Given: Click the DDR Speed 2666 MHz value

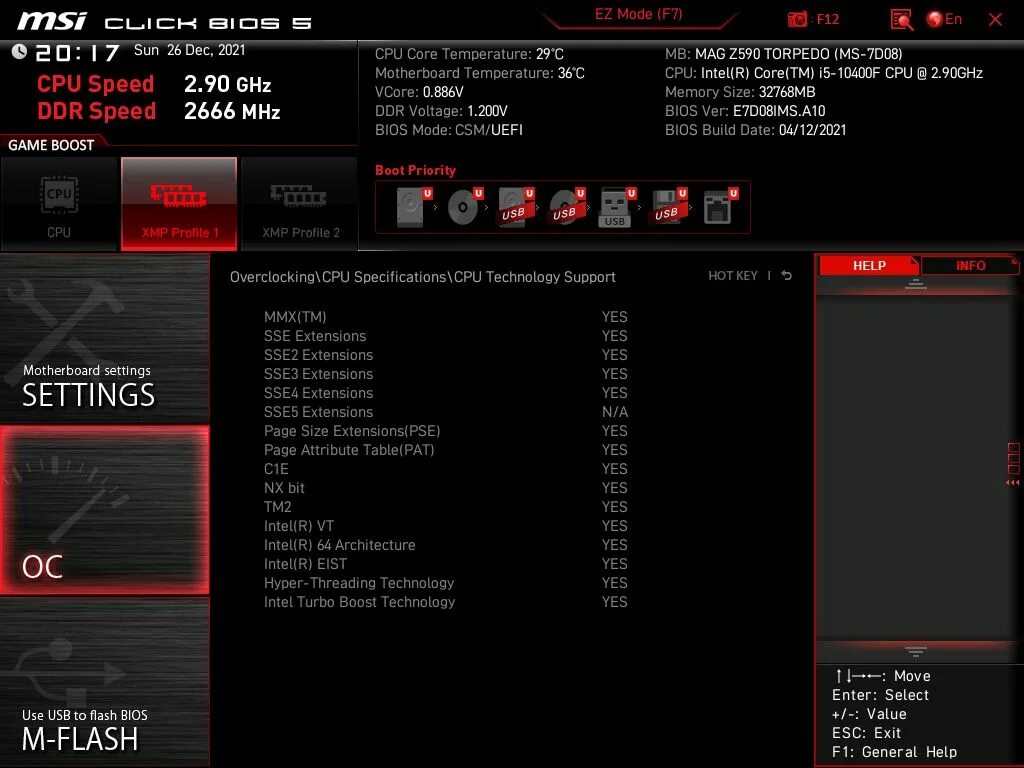Looking at the screenshot, I should tap(232, 111).
